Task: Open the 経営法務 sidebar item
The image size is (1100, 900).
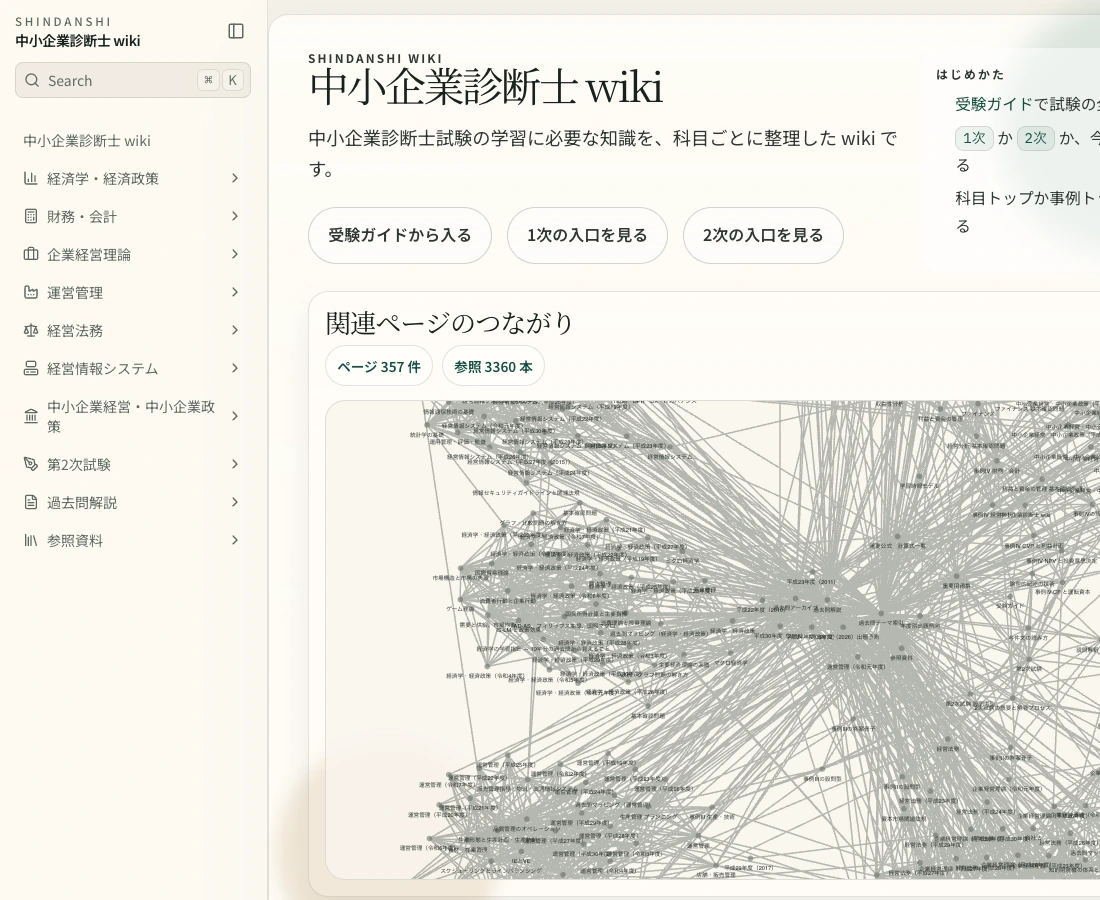Action: click(x=74, y=330)
